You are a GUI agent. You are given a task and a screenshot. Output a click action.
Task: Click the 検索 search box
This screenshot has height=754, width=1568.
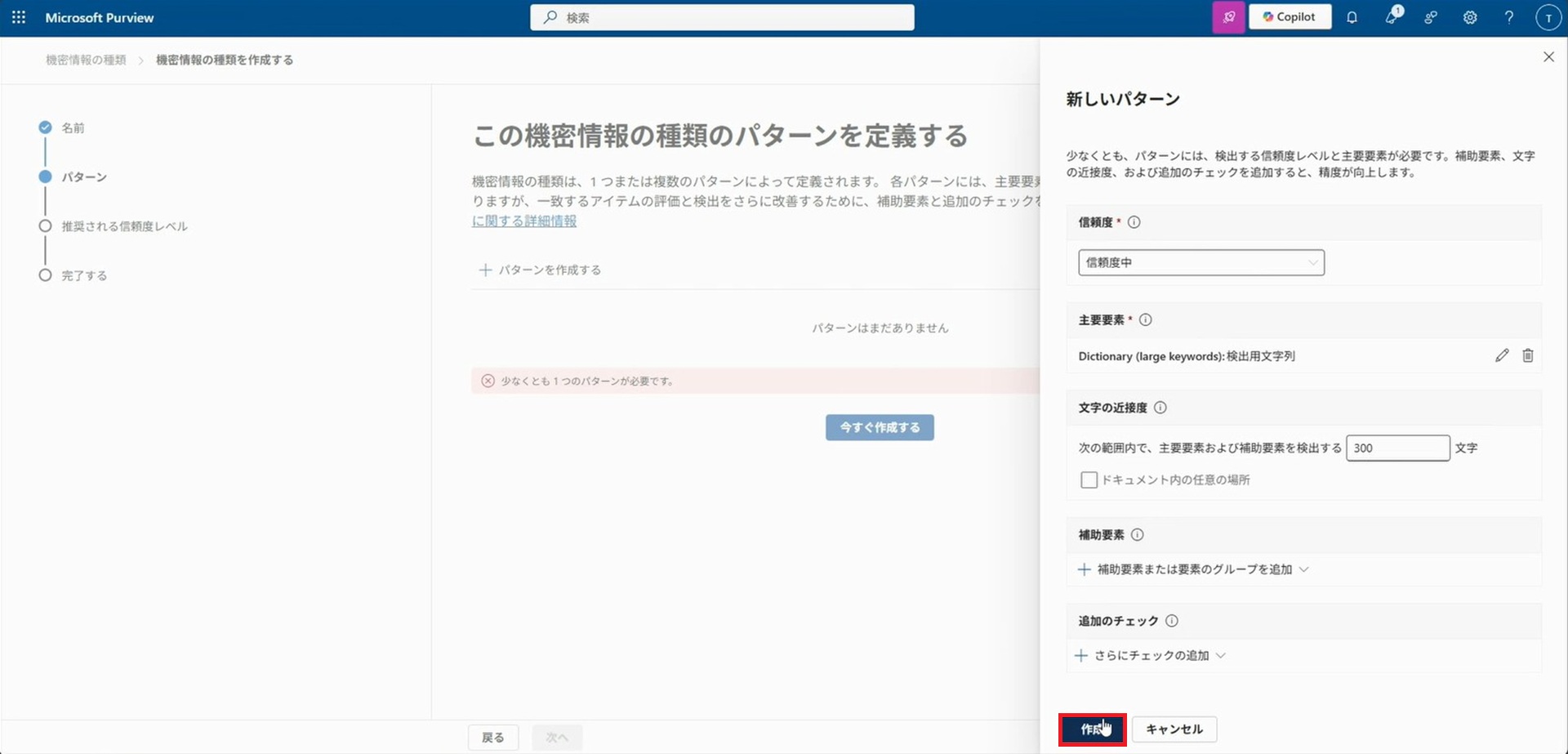coord(722,17)
